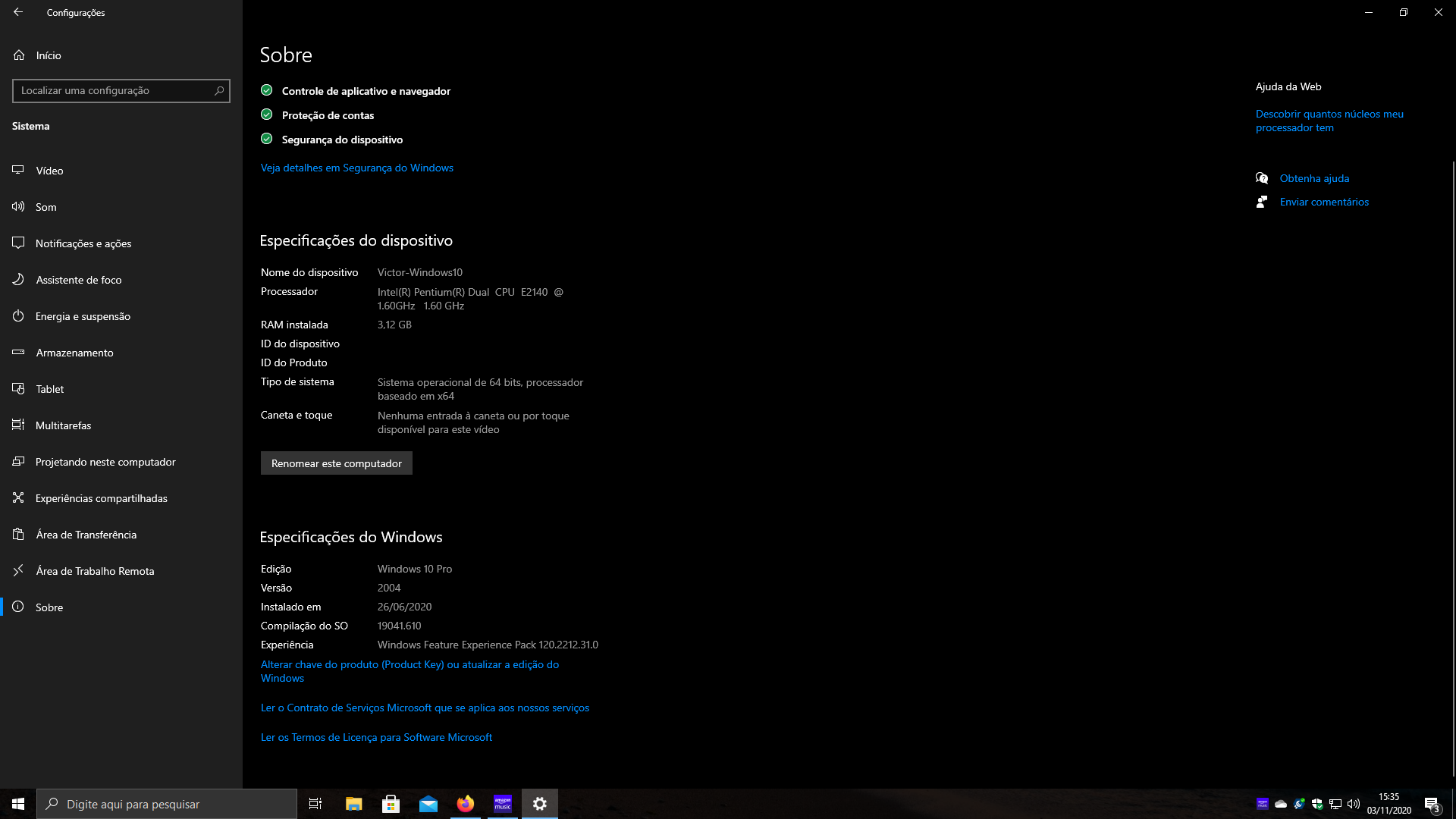Open the Som settings page
Screen dimensions: 1456x819
(x=121, y=207)
